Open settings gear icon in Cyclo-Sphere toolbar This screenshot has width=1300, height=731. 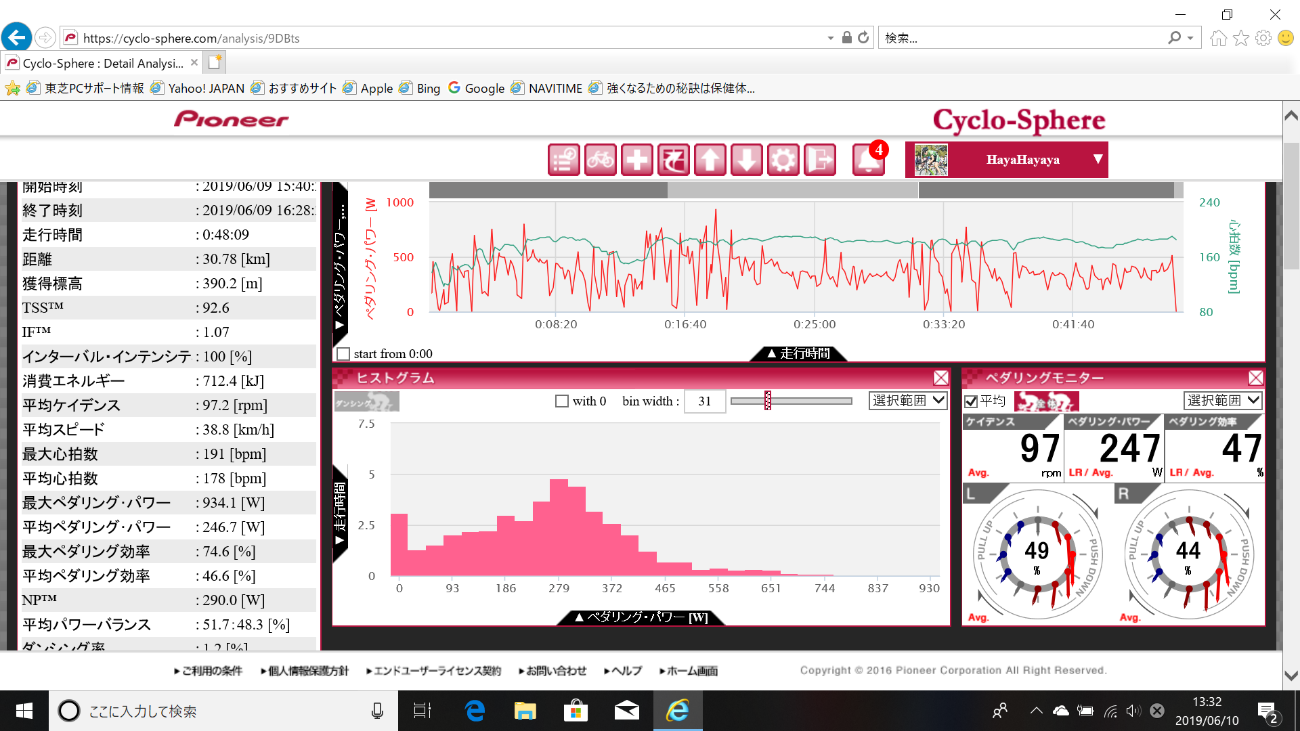783,160
